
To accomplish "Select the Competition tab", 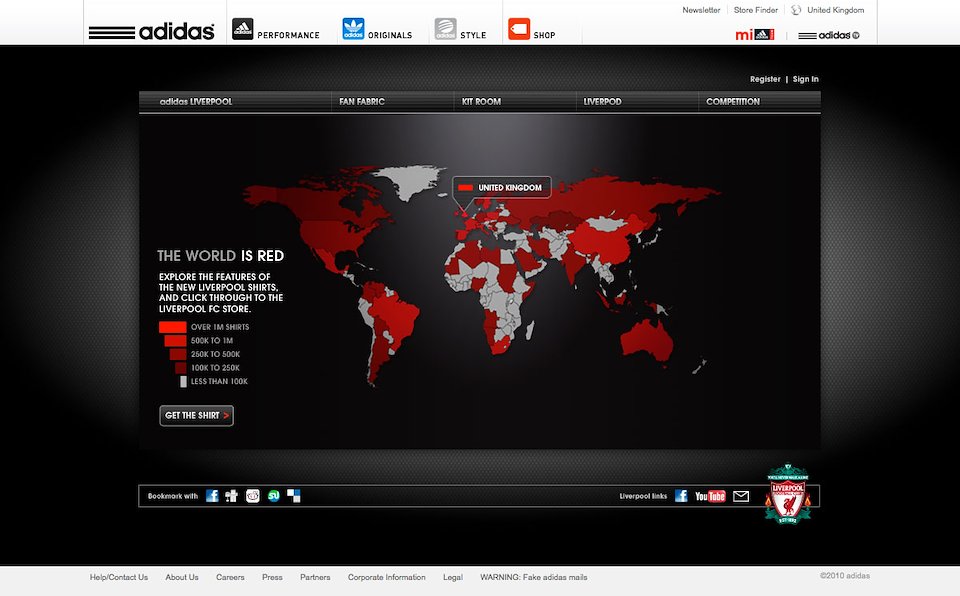I will click(733, 102).
